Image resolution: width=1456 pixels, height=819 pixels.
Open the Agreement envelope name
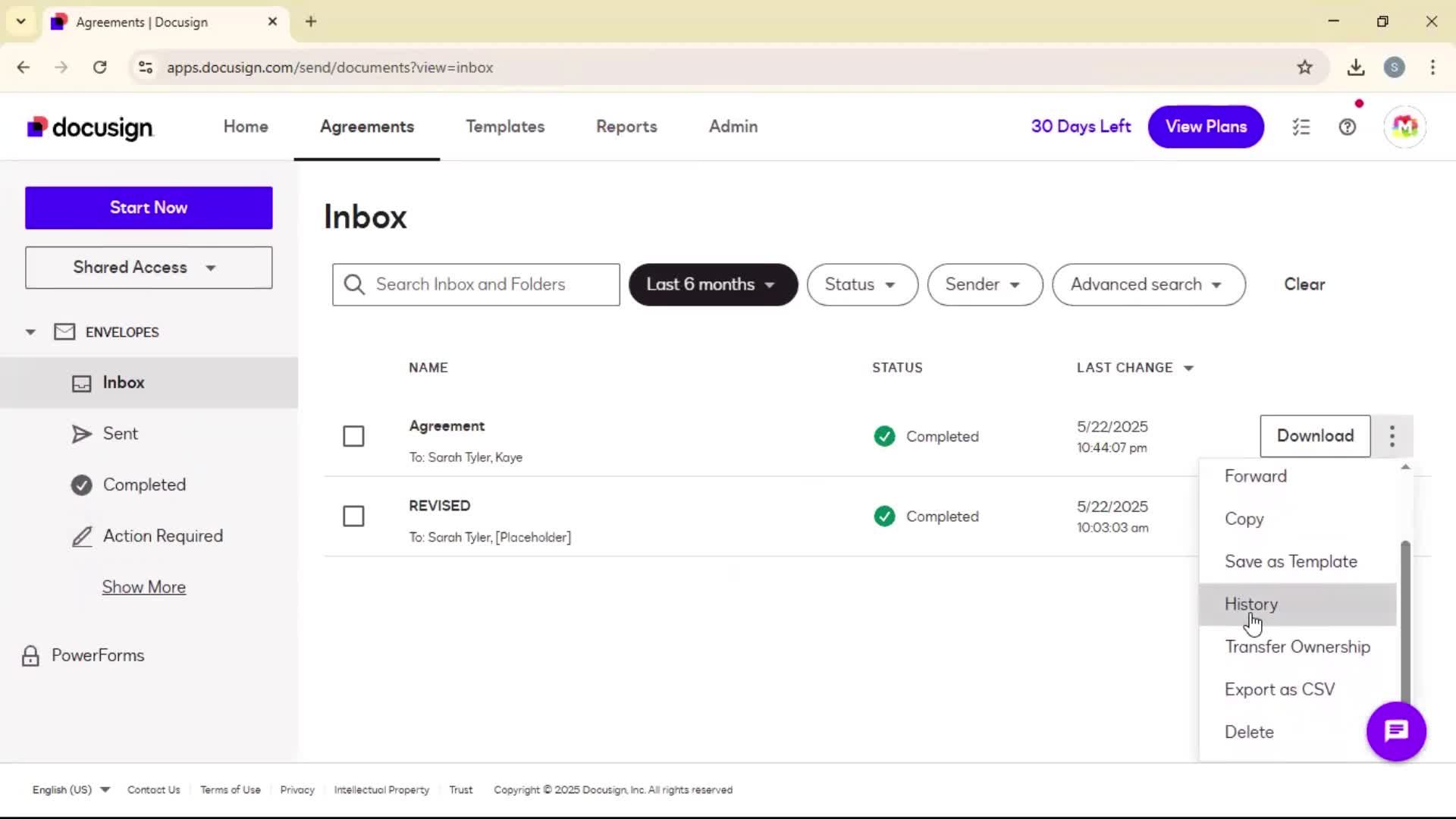447,426
